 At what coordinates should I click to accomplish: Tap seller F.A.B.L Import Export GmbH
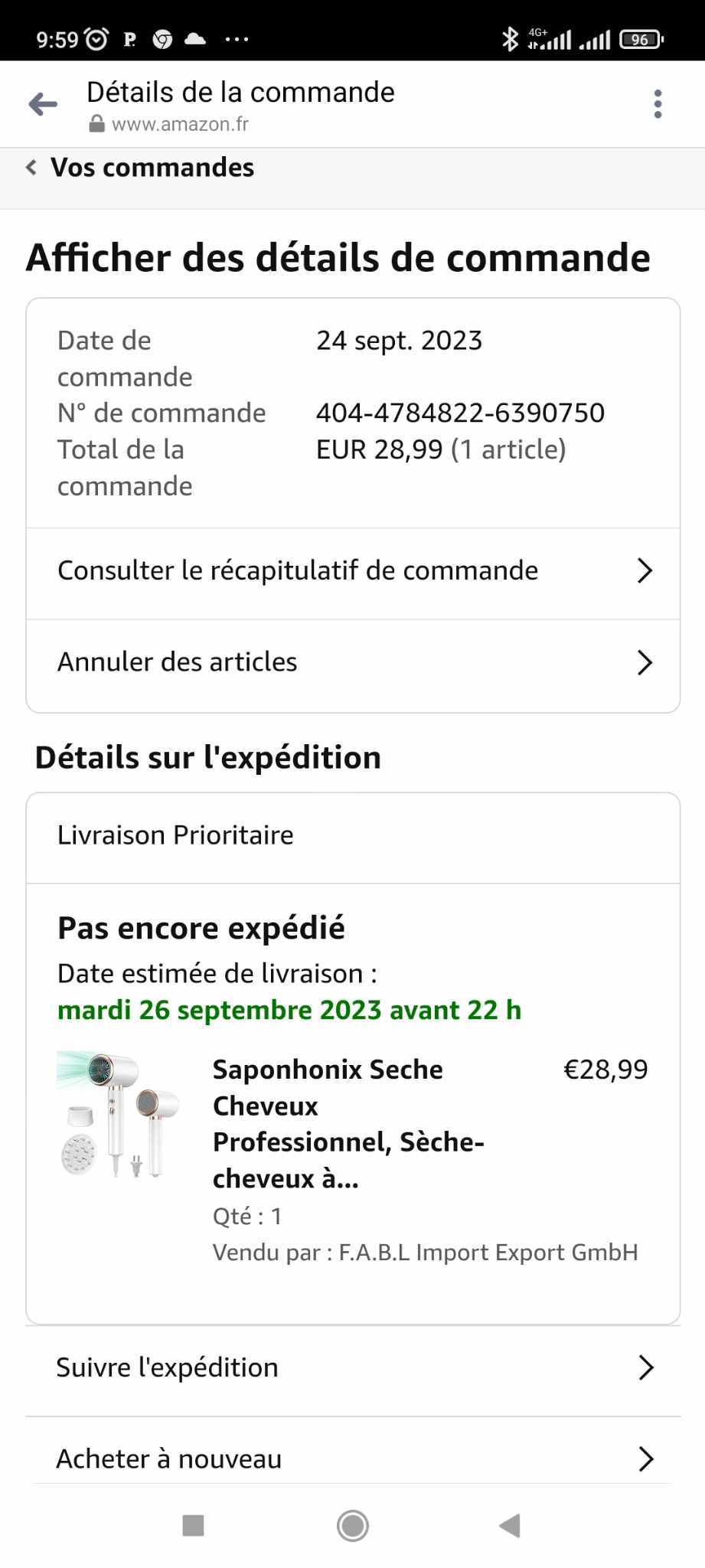(x=488, y=1253)
